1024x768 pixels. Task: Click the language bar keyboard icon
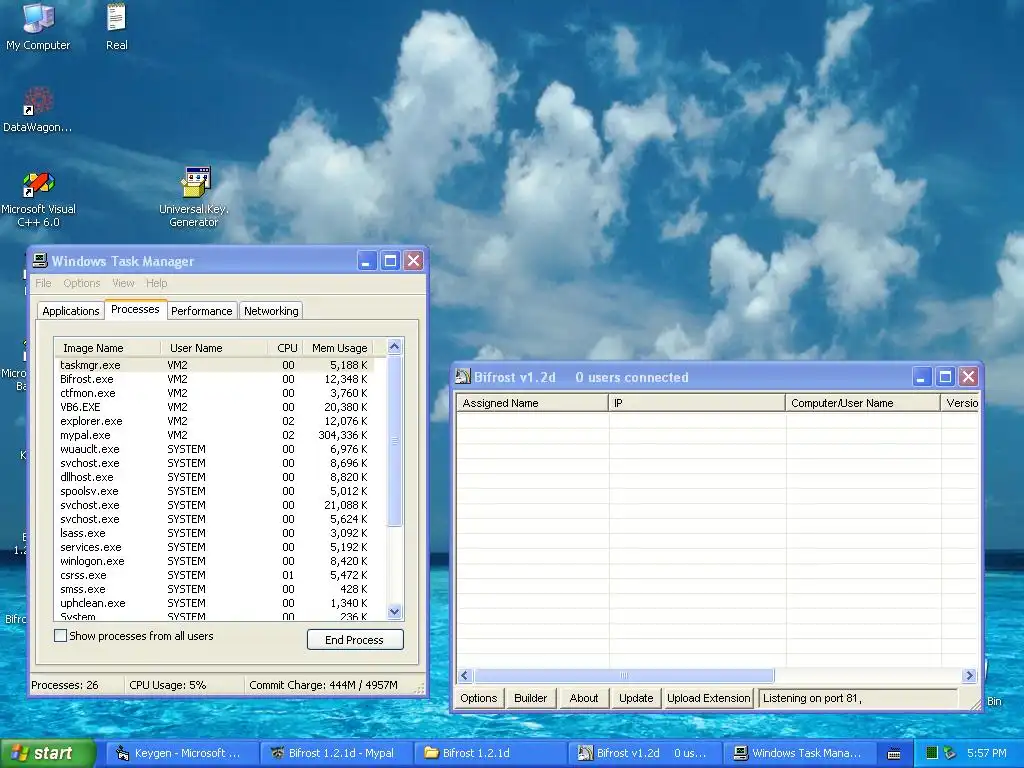893,754
